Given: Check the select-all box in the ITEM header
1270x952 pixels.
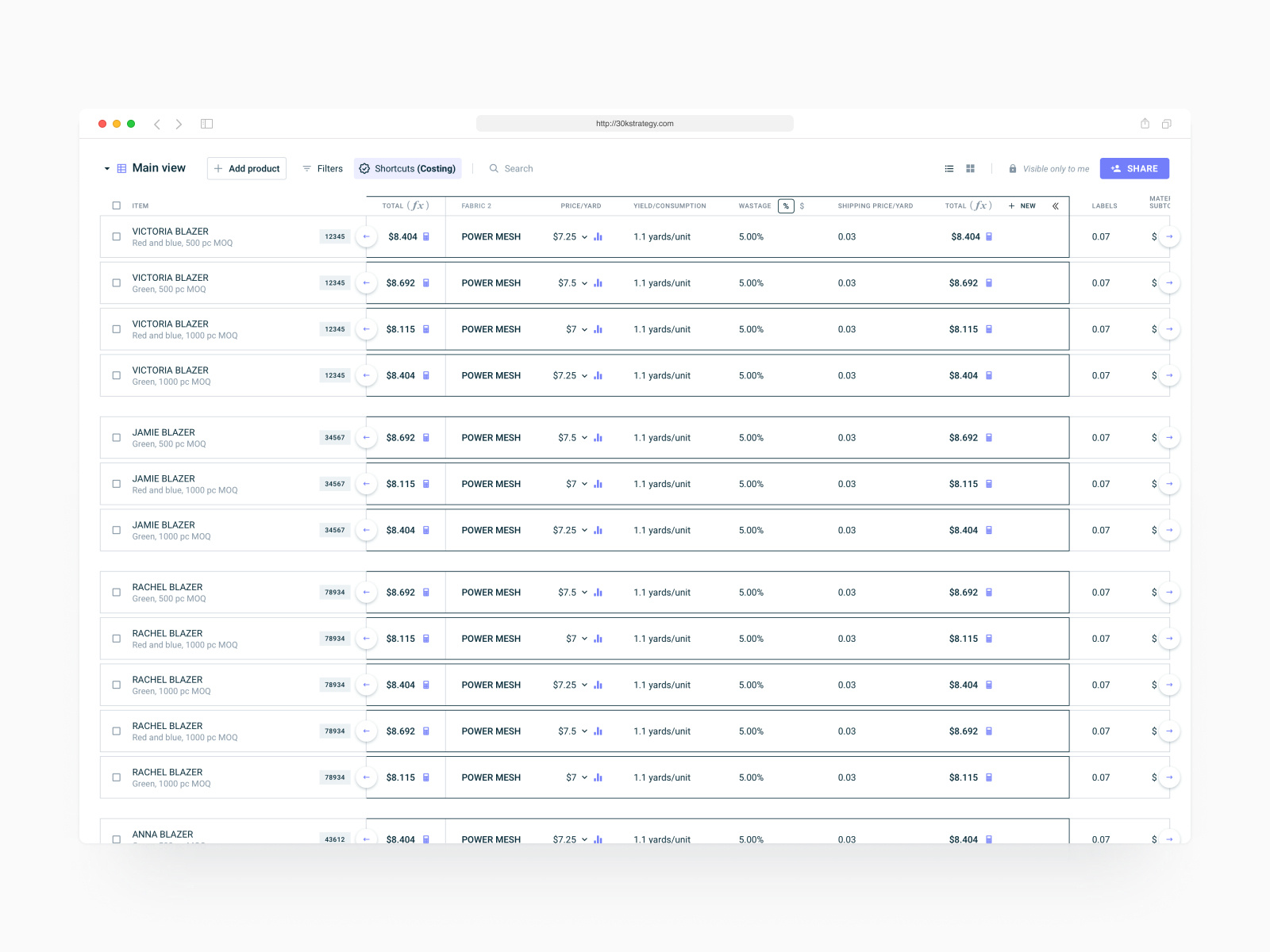Looking at the screenshot, I should coord(116,205).
